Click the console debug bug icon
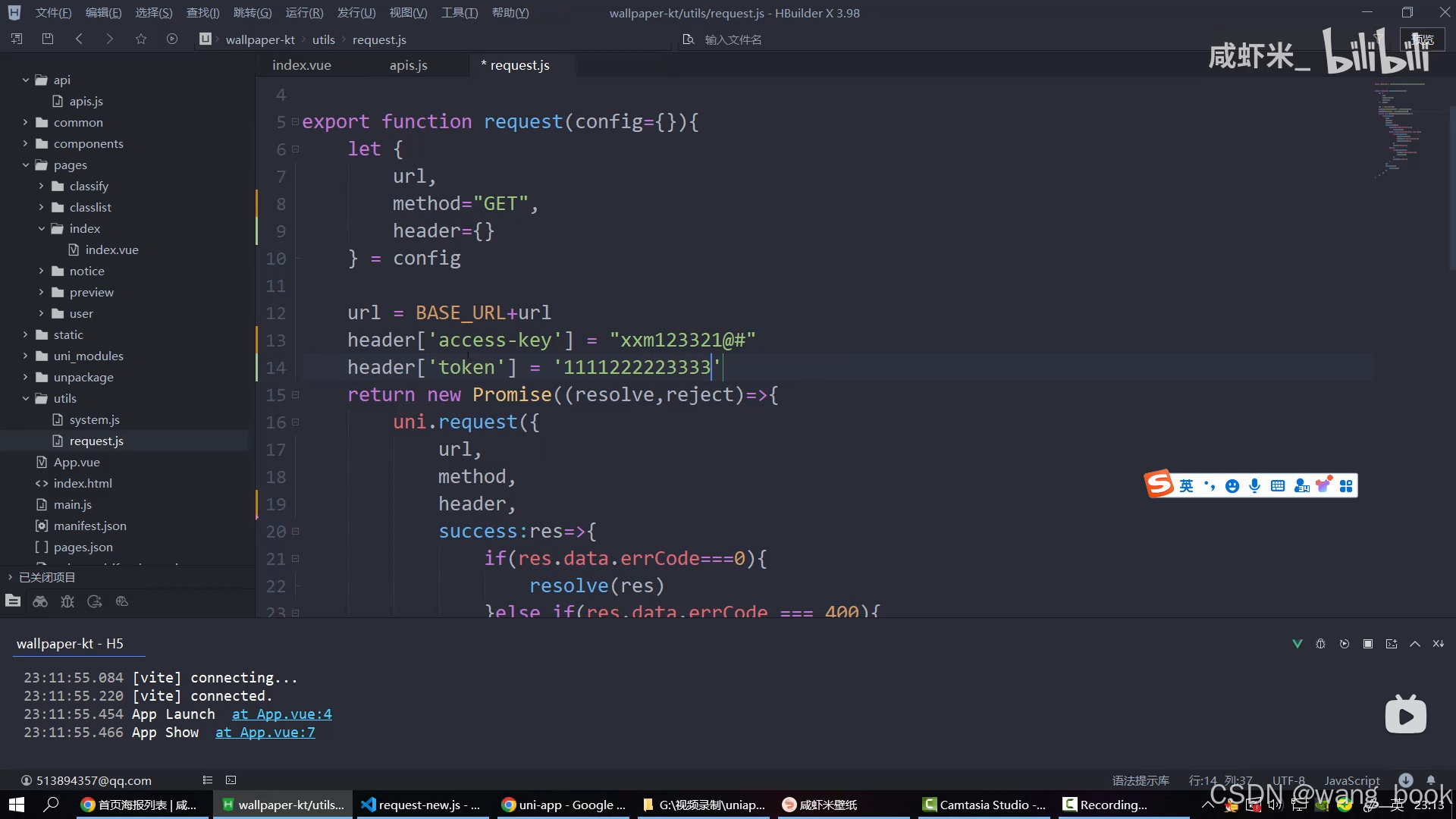 click(1320, 644)
